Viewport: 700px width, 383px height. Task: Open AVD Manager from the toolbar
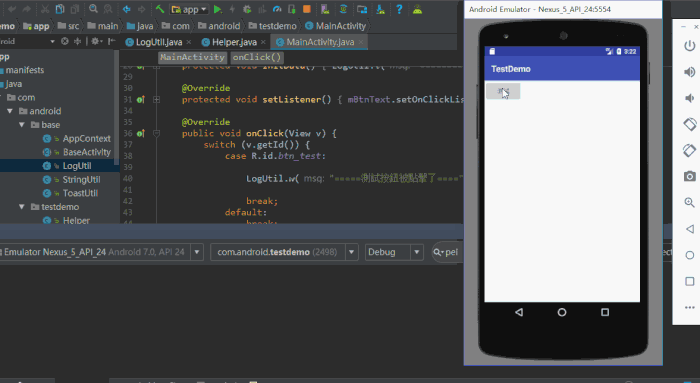click(325, 9)
